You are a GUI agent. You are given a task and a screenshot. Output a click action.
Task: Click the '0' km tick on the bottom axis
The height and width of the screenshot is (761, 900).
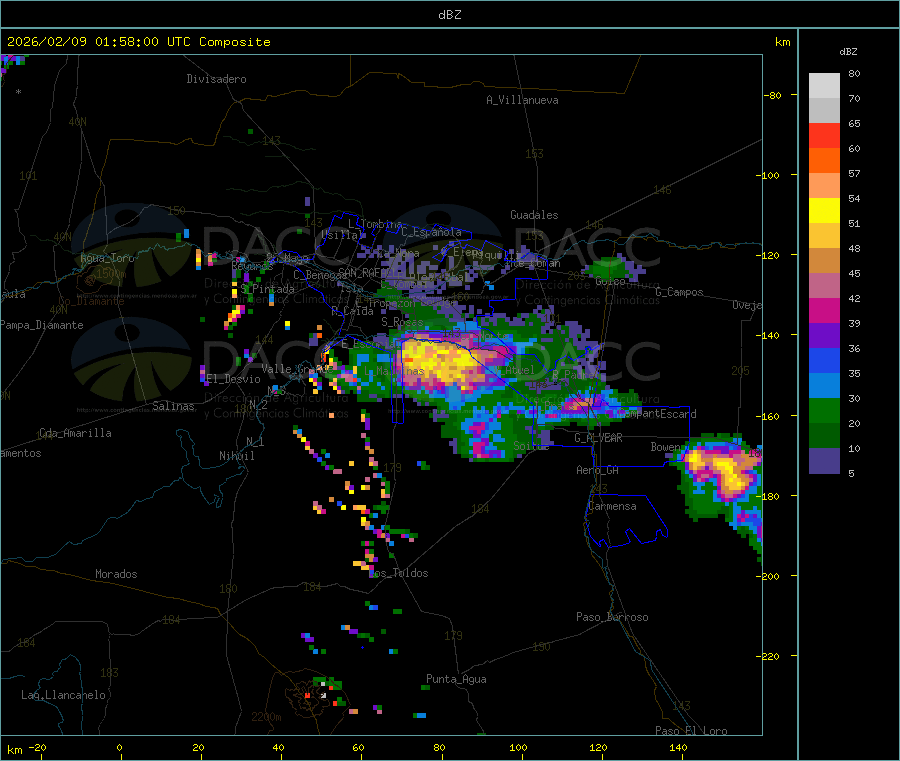tap(119, 747)
